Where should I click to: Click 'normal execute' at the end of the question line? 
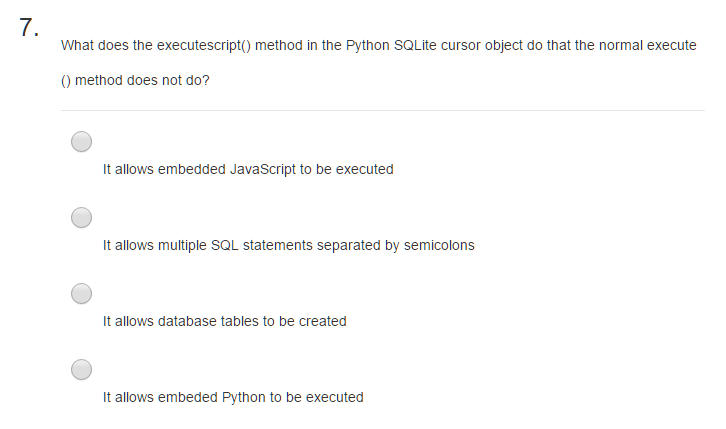tap(648, 45)
